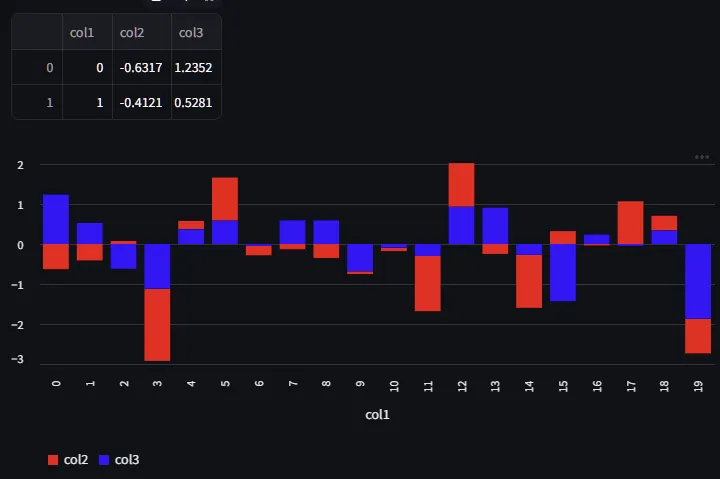This screenshot has height=479, width=720.
Task: Select the col2 legend label text
Action: click(x=76, y=460)
